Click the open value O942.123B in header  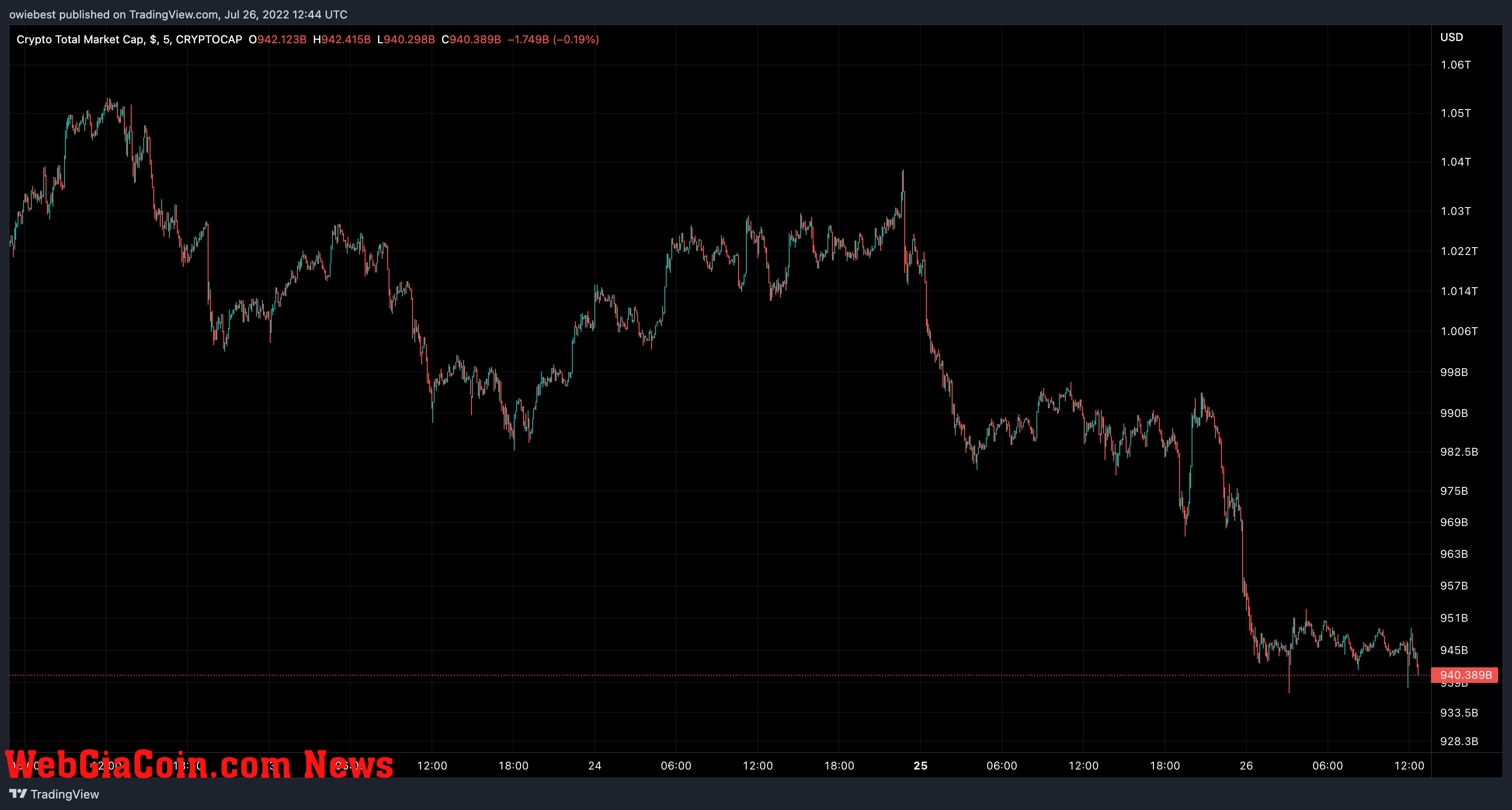278,39
